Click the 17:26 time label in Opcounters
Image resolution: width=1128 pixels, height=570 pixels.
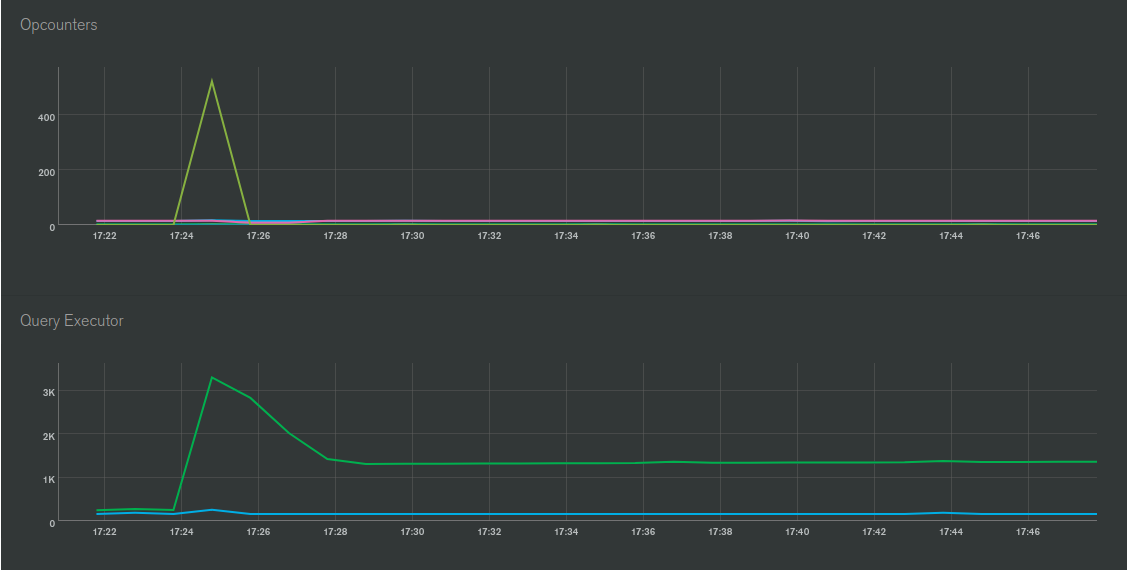tap(258, 236)
